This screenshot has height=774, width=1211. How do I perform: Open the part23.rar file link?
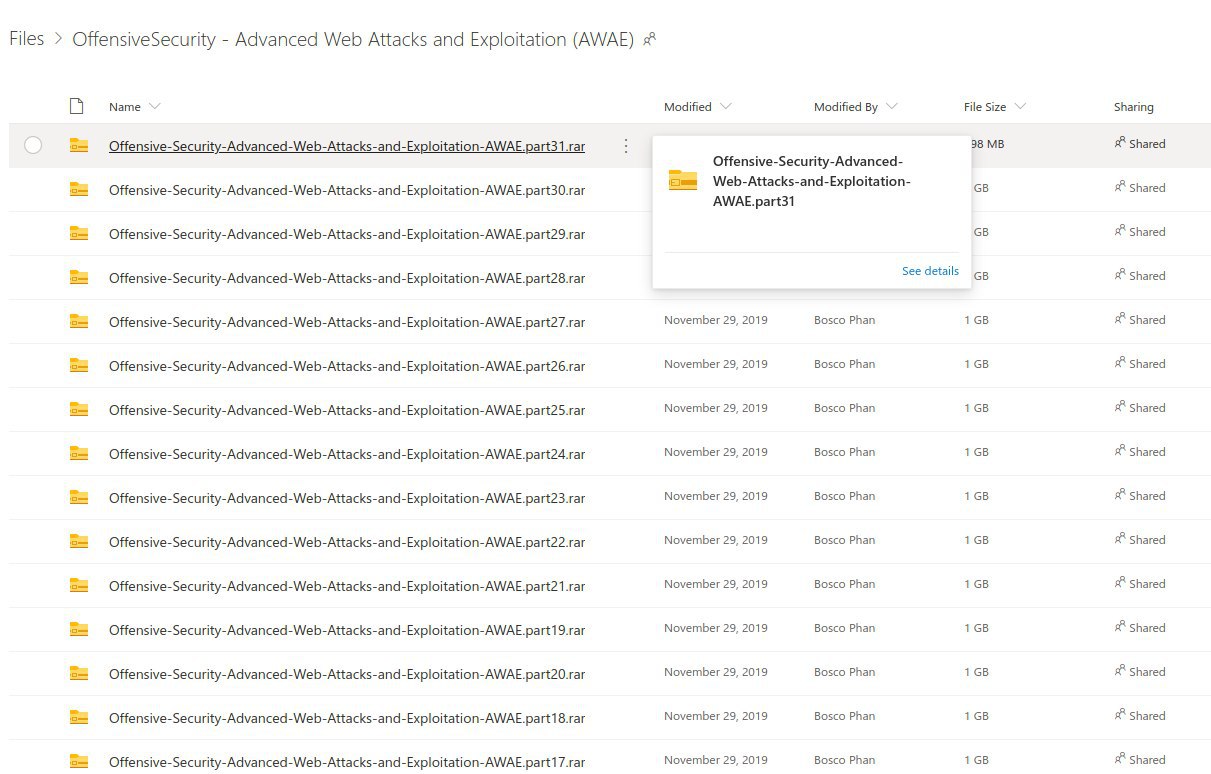coord(347,498)
